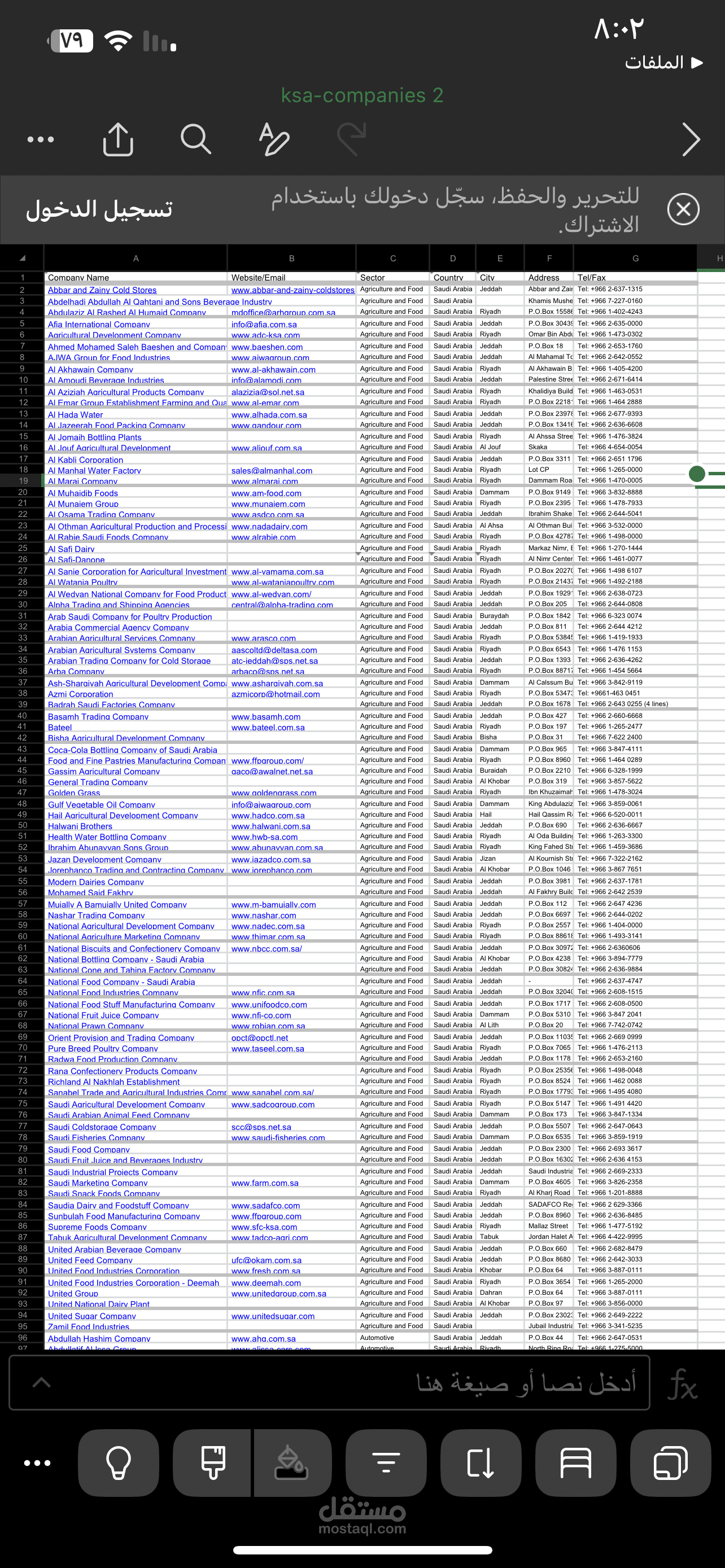Select column C header
Viewport: 725px width, 1568px height.
(392, 258)
